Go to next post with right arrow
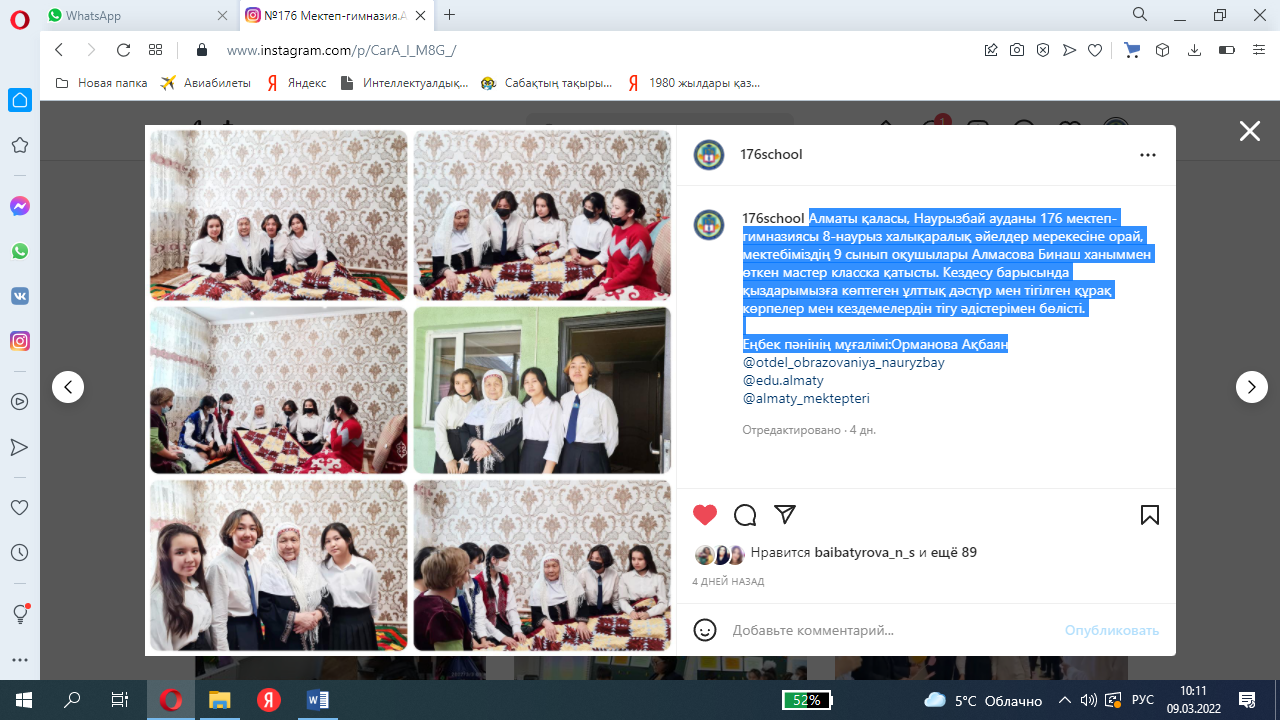This screenshot has width=1280, height=720. (x=1251, y=387)
